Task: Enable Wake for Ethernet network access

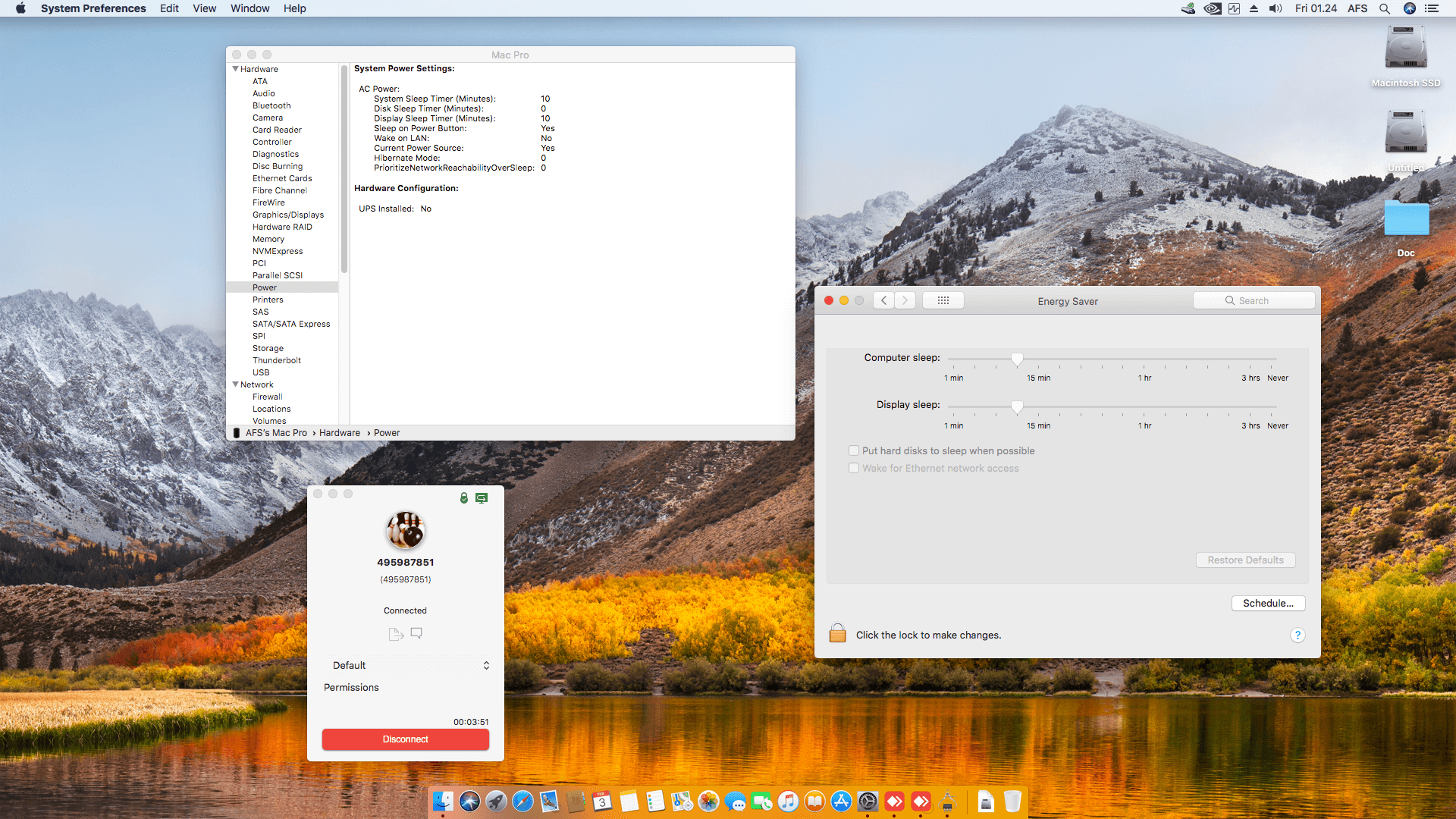Action: [x=854, y=468]
